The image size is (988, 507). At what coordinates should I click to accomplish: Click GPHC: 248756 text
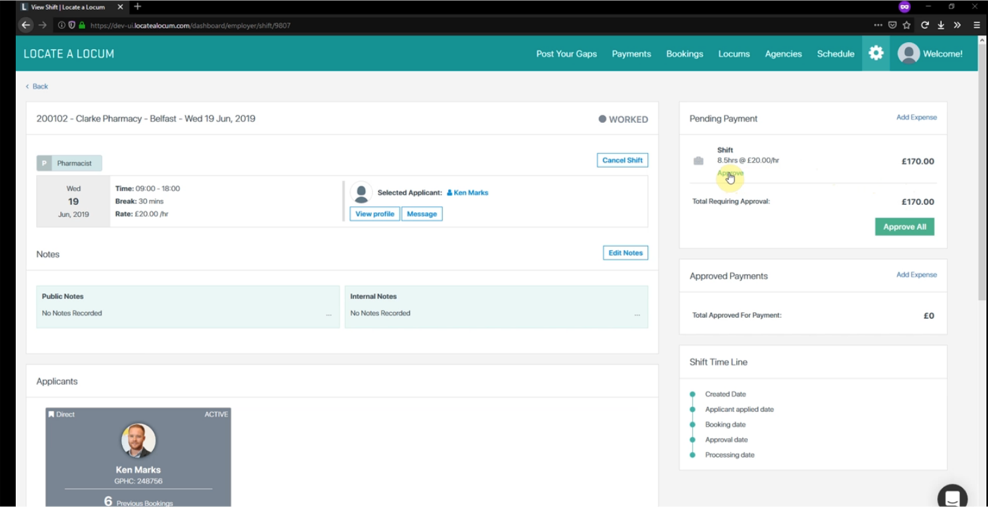coord(138,481)
